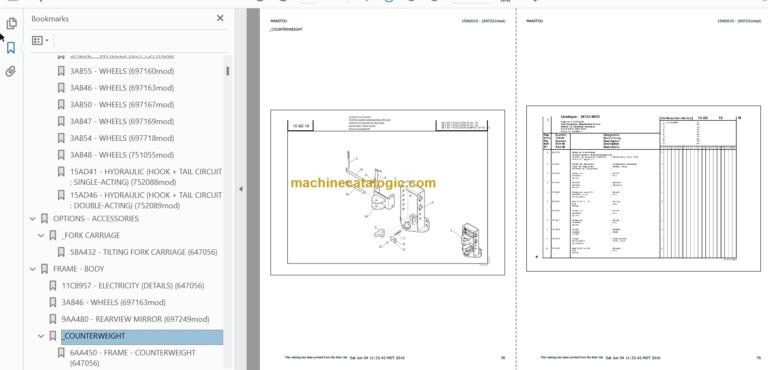Click bookmark icon beside _FORK CARRIAGE
768x370 pixels.
[x=53, y=236]
